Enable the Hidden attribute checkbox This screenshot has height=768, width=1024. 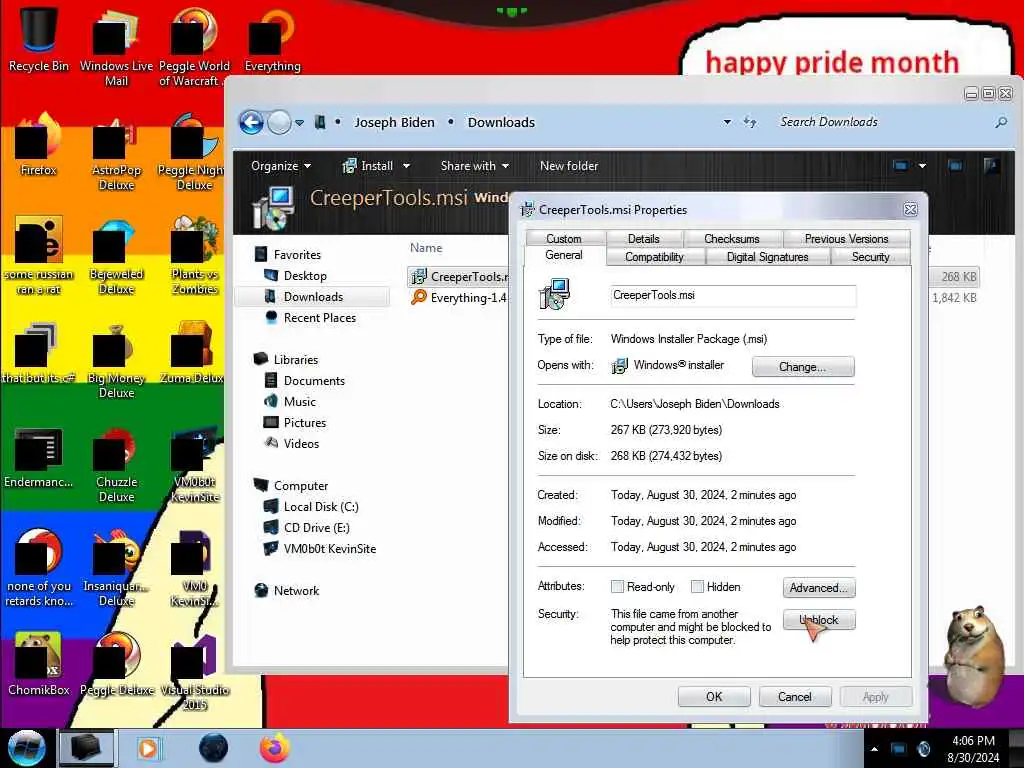(x=697, y=586)
